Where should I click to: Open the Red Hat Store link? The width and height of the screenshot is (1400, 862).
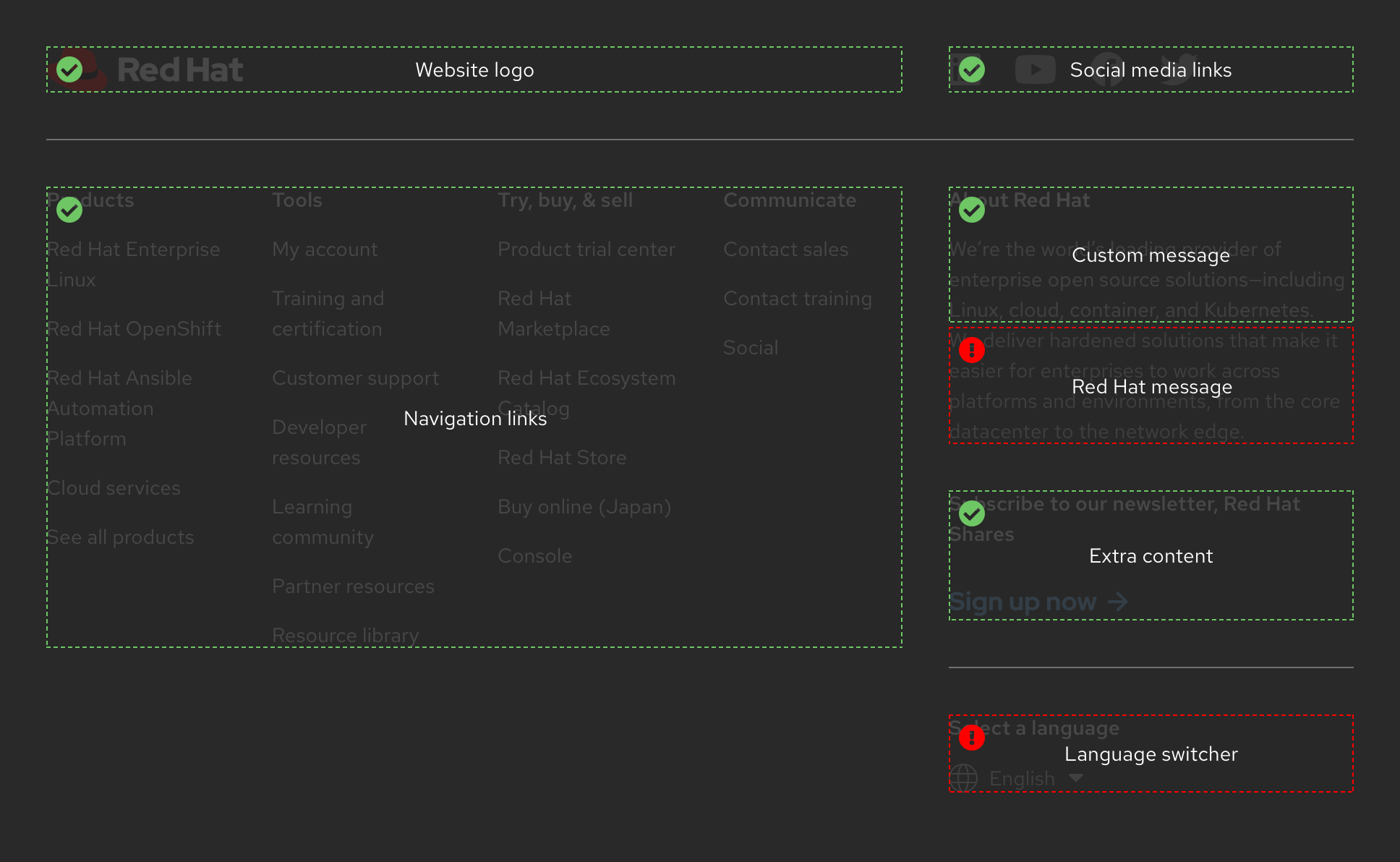[x=562, y=457]
